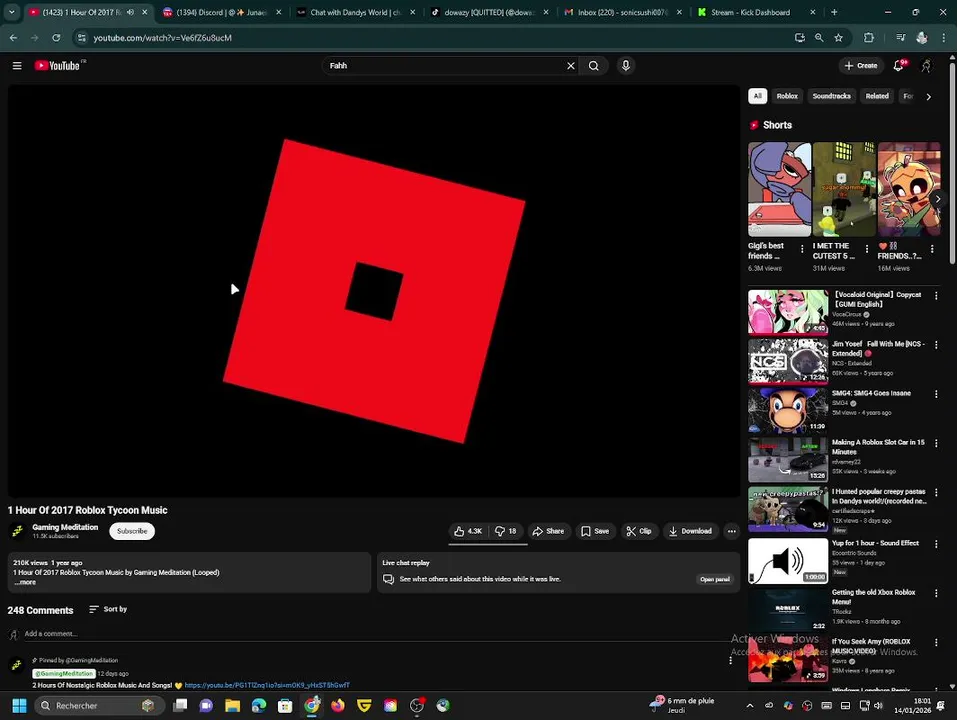Select the Soundtracks filter chip
The width and height of the screenshot is (957, 720).
point(831,96)
